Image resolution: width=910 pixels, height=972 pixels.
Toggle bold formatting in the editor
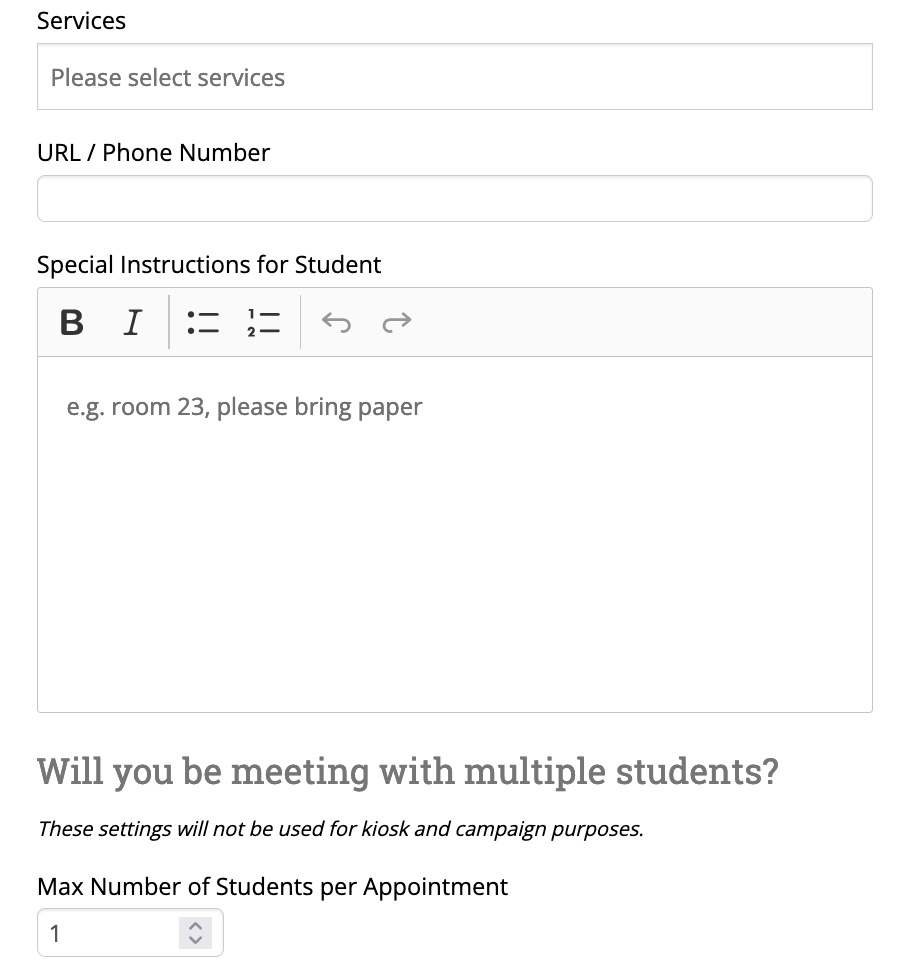point(72,322)
